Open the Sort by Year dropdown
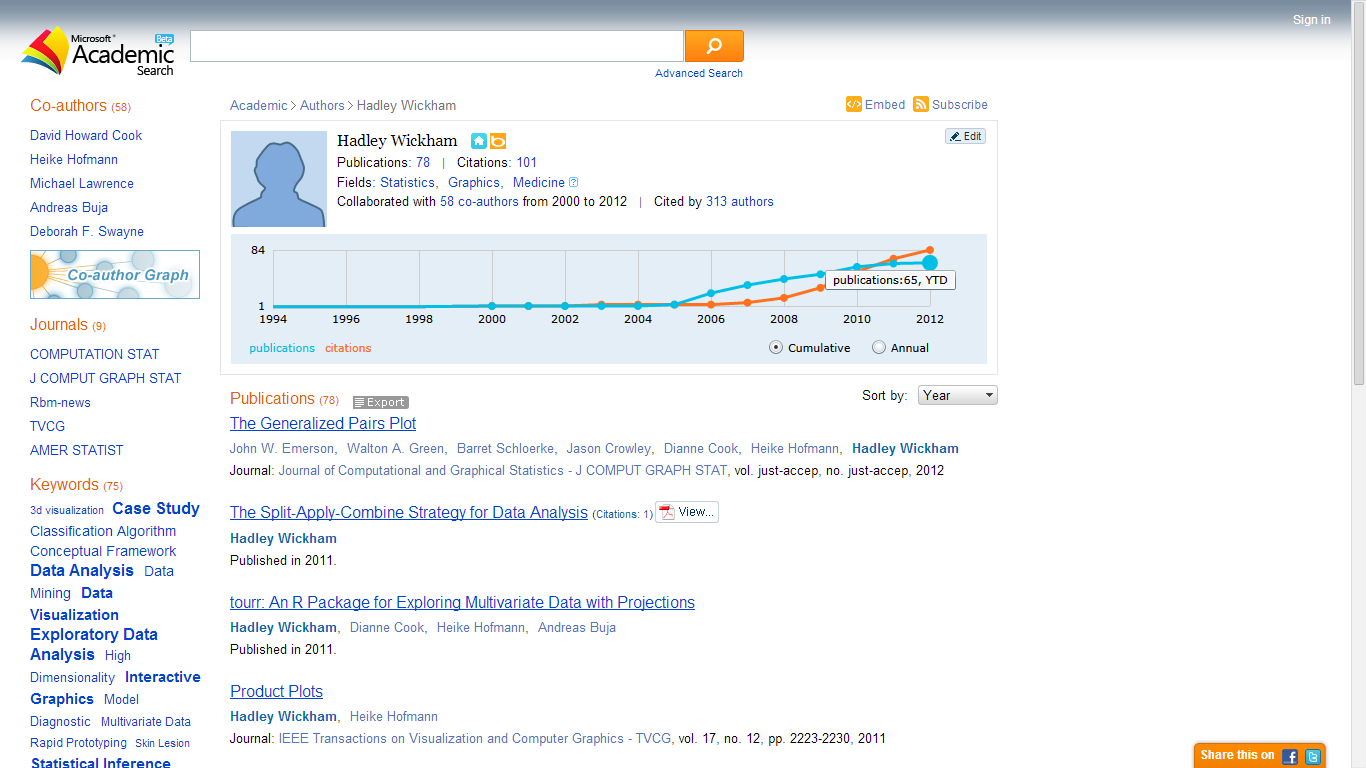 [957, 395]
